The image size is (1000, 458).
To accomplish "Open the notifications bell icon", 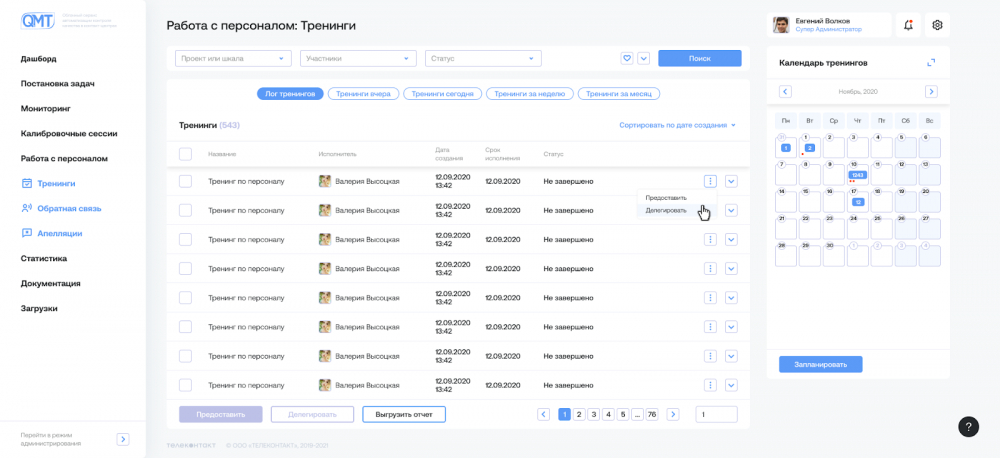I will coord(908,26).
